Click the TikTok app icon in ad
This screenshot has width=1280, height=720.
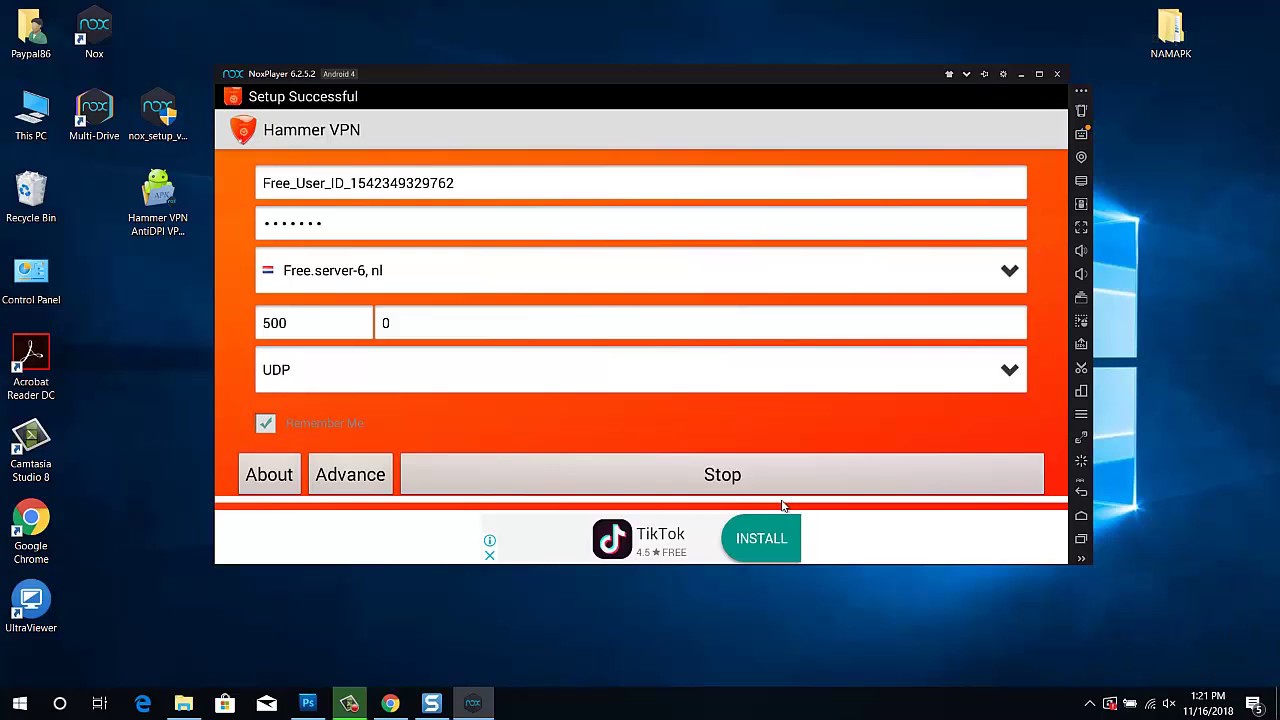point(612,539)
